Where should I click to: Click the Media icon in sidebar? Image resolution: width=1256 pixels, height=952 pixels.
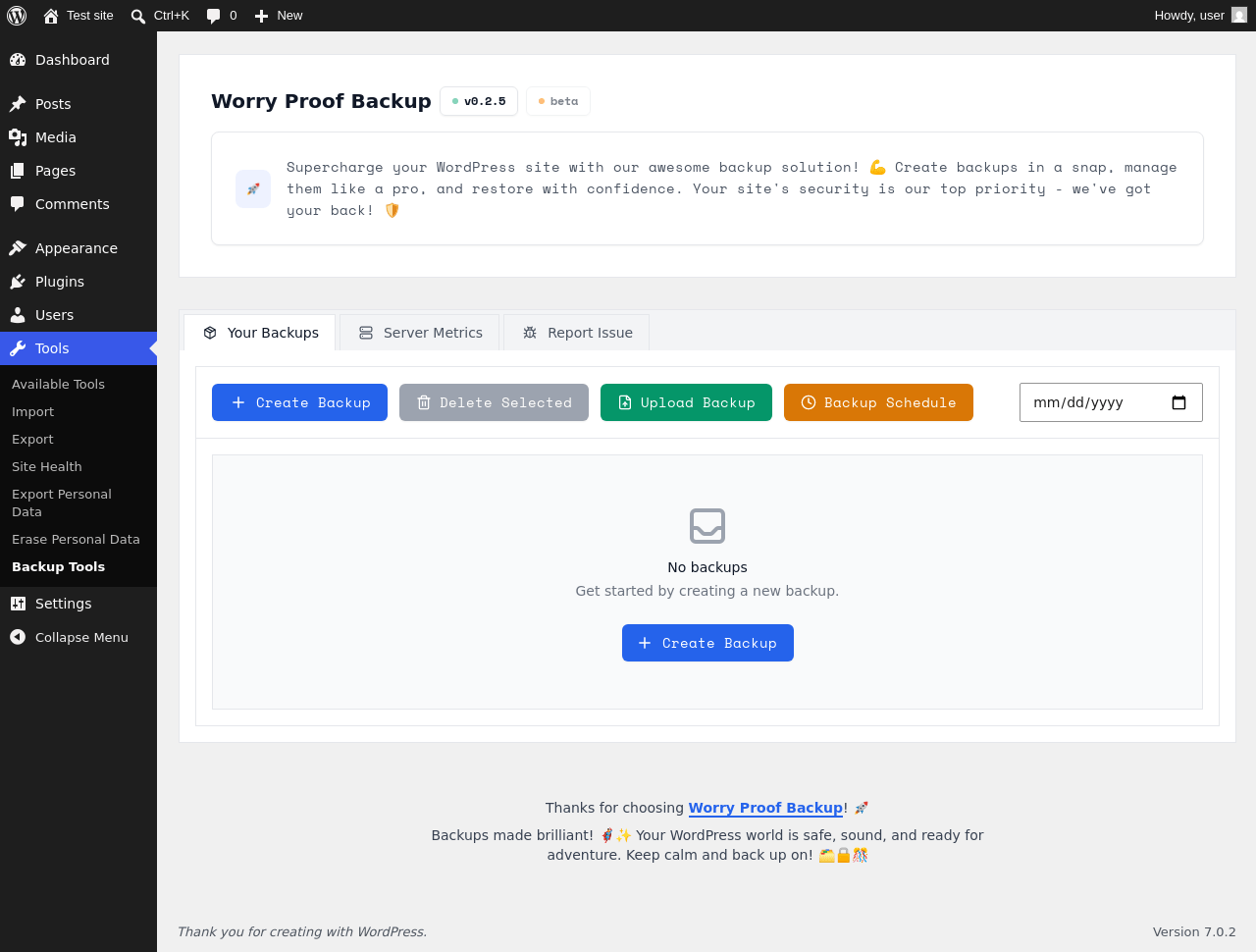coord(18,137)
